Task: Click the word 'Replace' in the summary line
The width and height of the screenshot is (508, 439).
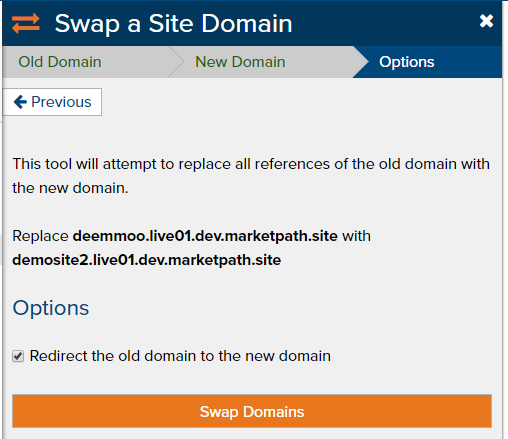Action: (40, 236)
